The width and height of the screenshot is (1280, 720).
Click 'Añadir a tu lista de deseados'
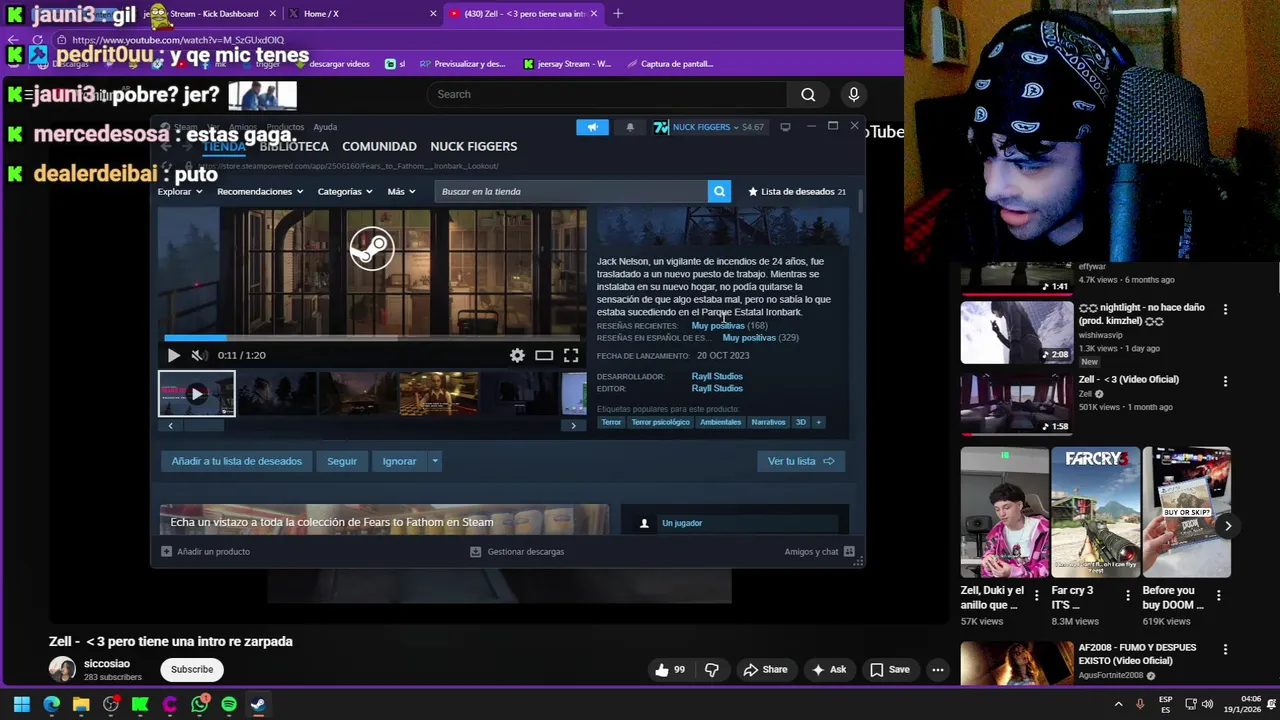[x=236, y=461]
